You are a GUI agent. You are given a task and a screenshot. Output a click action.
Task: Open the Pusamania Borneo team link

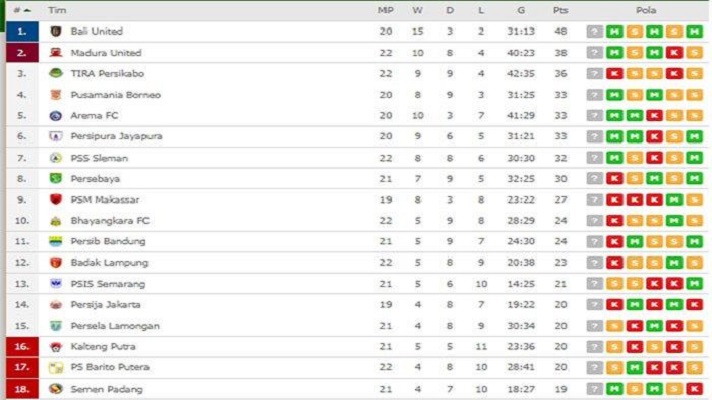[x=115, y=95]
